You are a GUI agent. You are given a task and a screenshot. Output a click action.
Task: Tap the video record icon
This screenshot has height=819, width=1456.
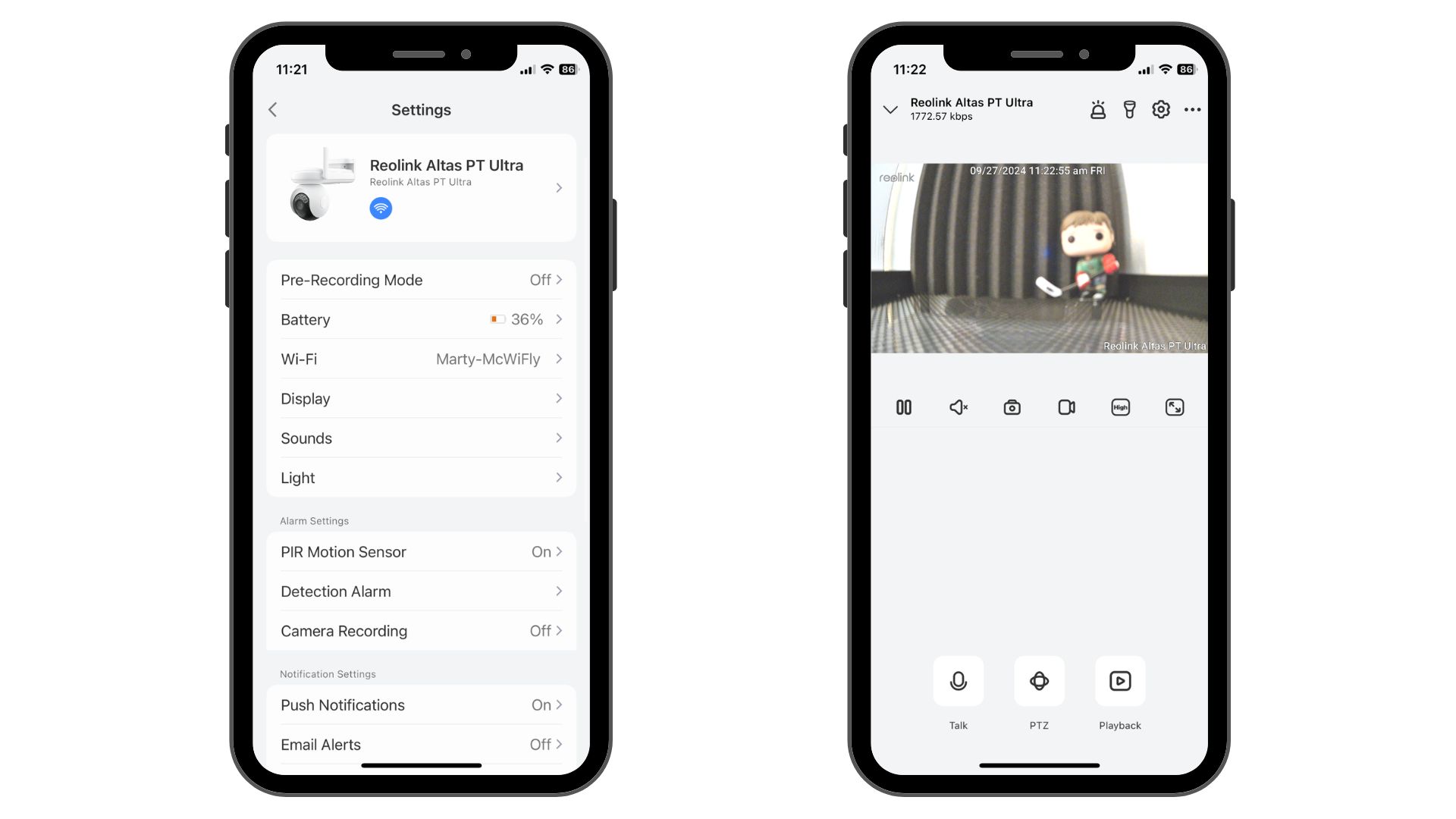tap(1063, 407)
